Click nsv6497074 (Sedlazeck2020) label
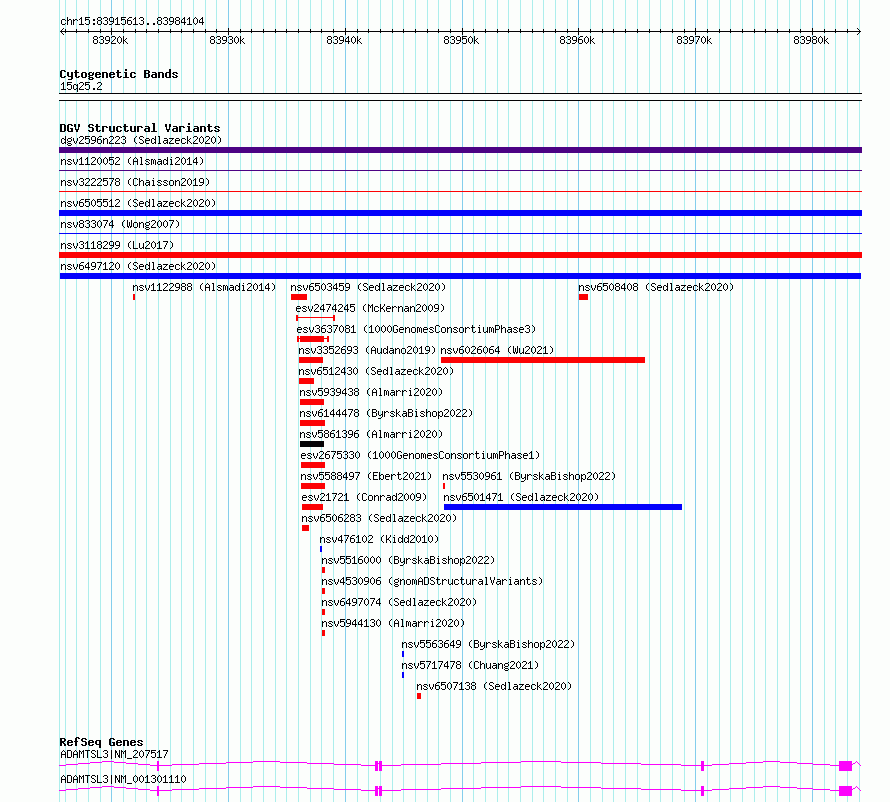 click(x=399, y=602)
